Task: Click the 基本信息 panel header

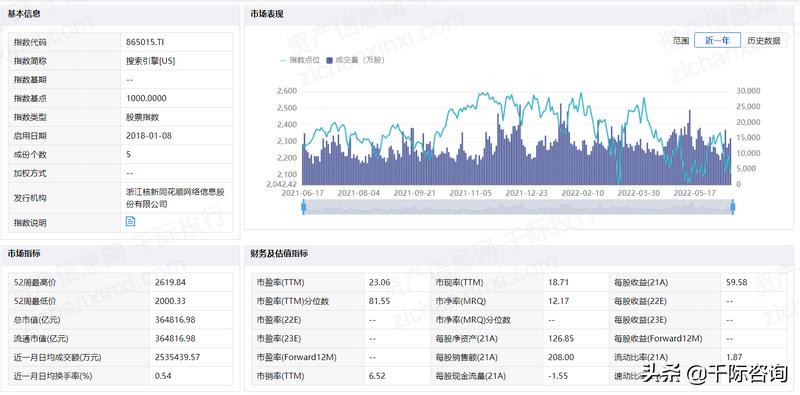Action: click(x=120, y=14)
